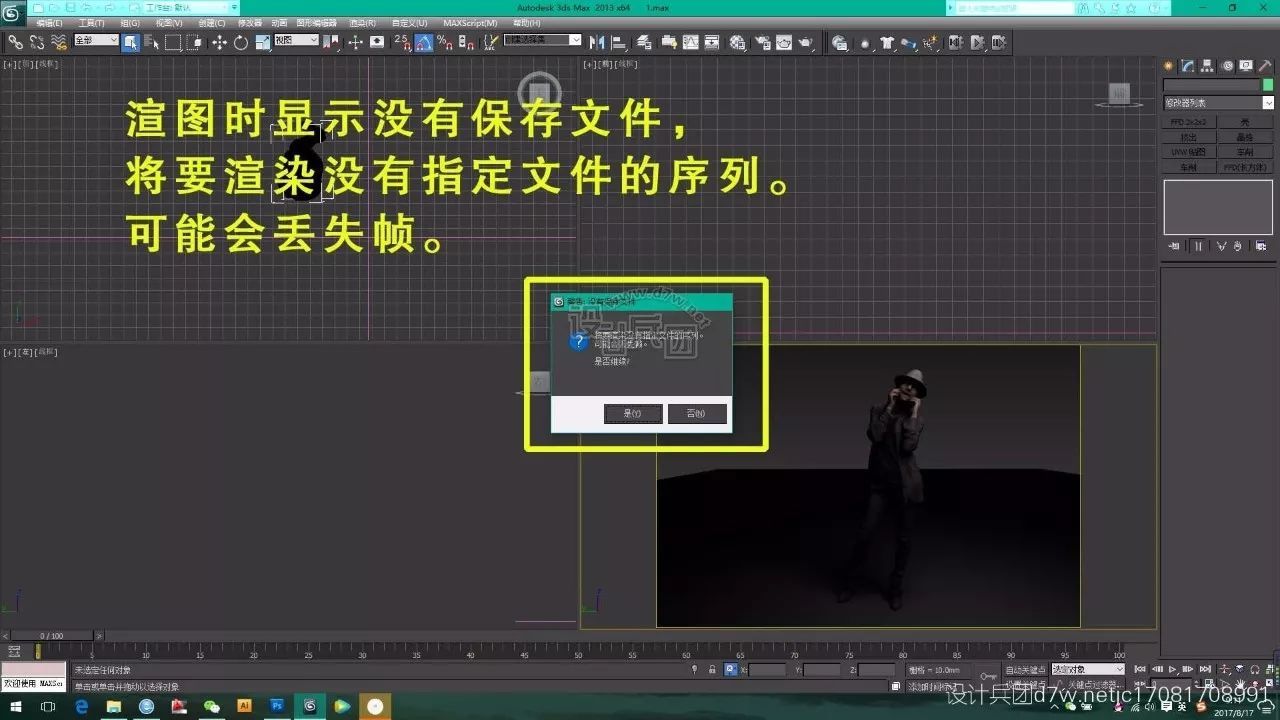Image resolution: width=1280 pixels, height=720 pixels.
Task: Apply the UVW贴图 modifier button
Action: pos(1189,151)
